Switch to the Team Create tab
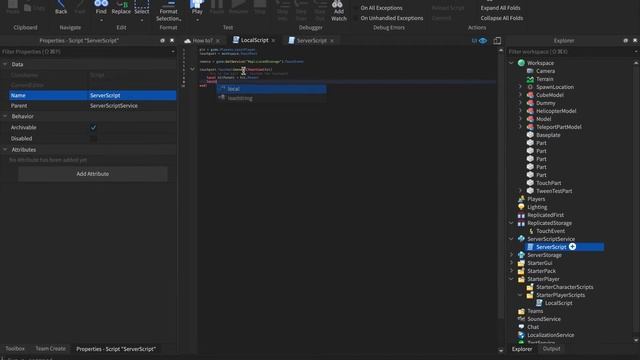The image size is (640, 360). coord(50,349)
